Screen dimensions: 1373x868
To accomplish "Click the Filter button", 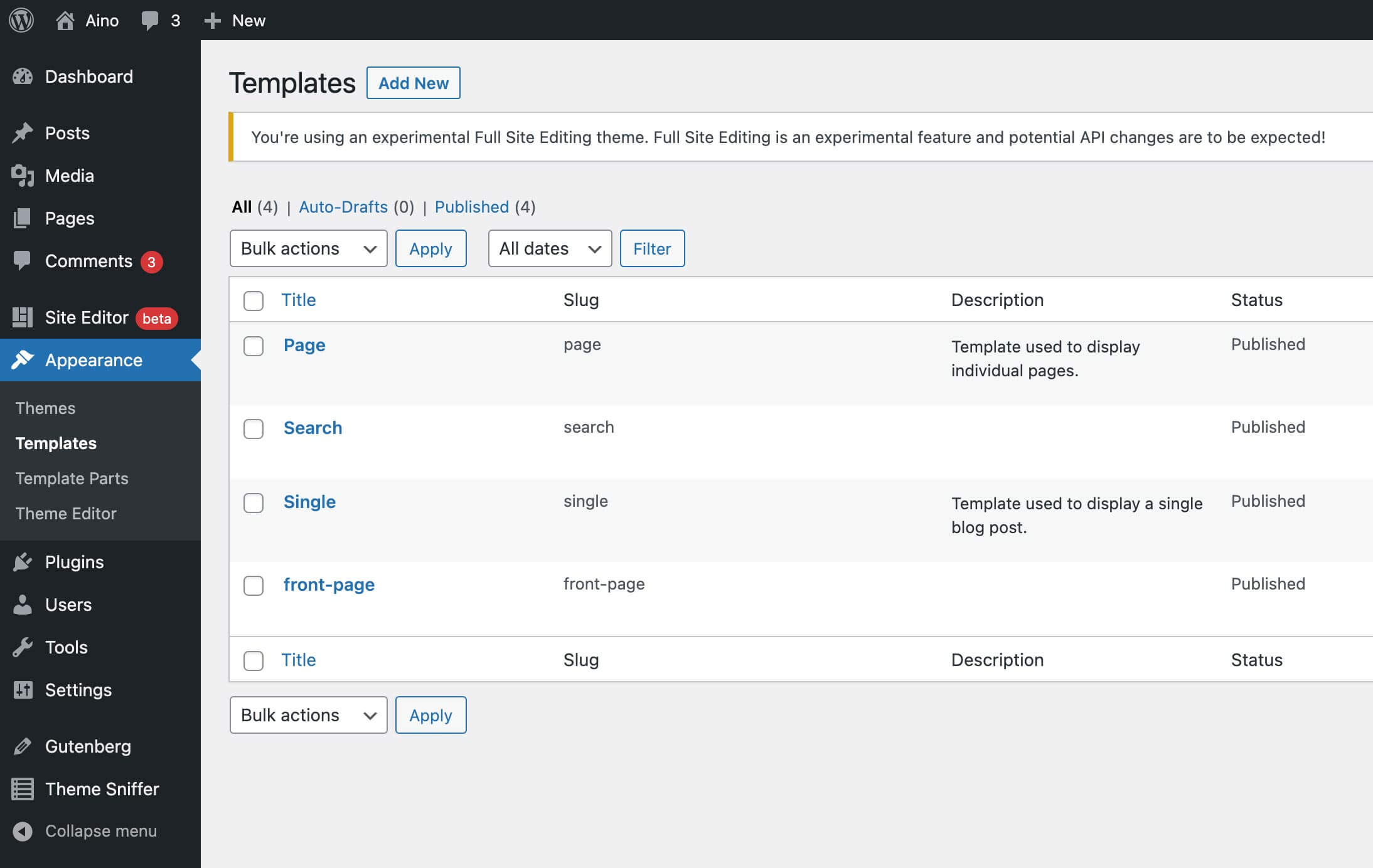I will (651, 249).
